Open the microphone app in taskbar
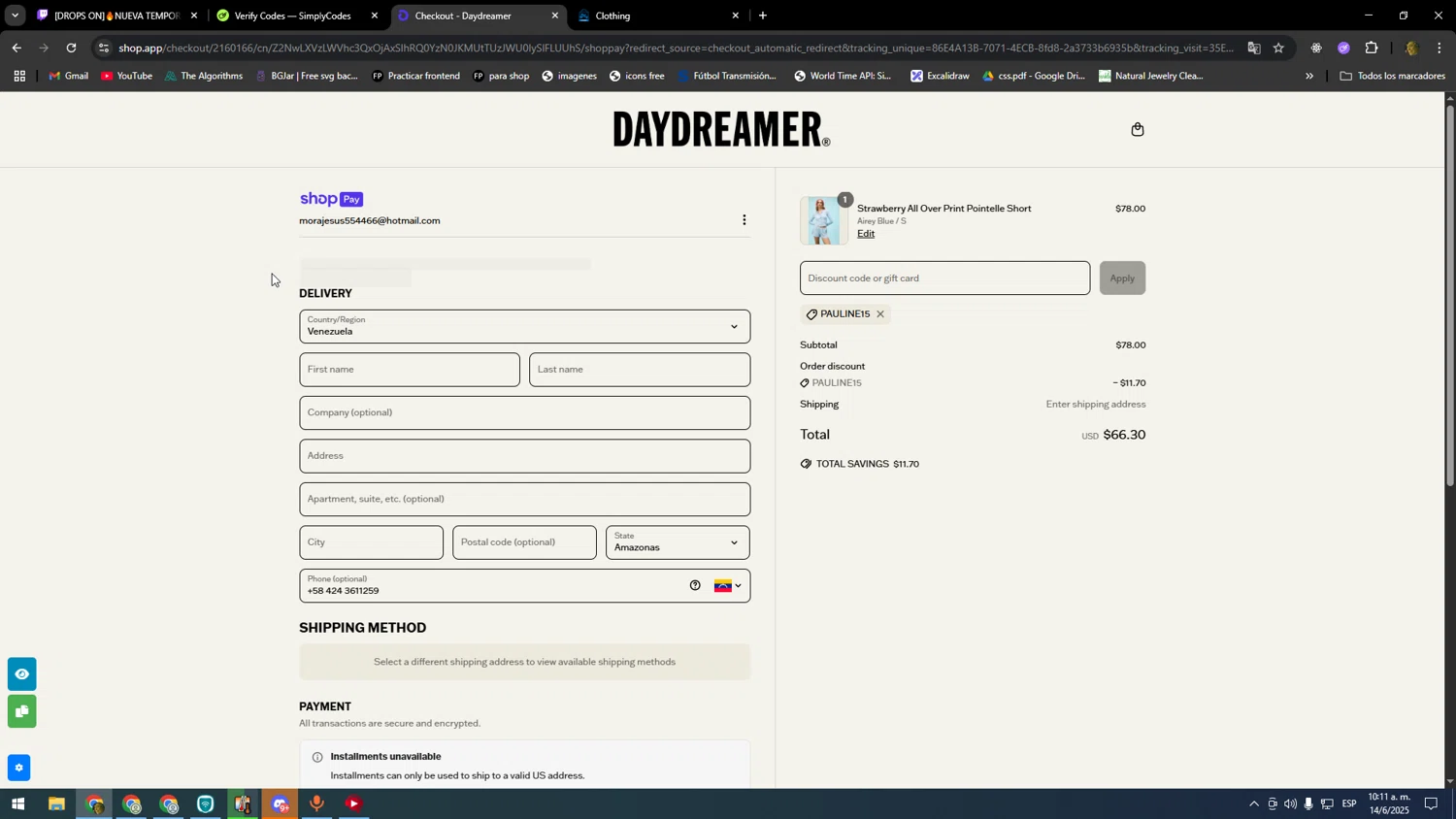The width and height of the screenshot is (1456, 819). [316, 803]
